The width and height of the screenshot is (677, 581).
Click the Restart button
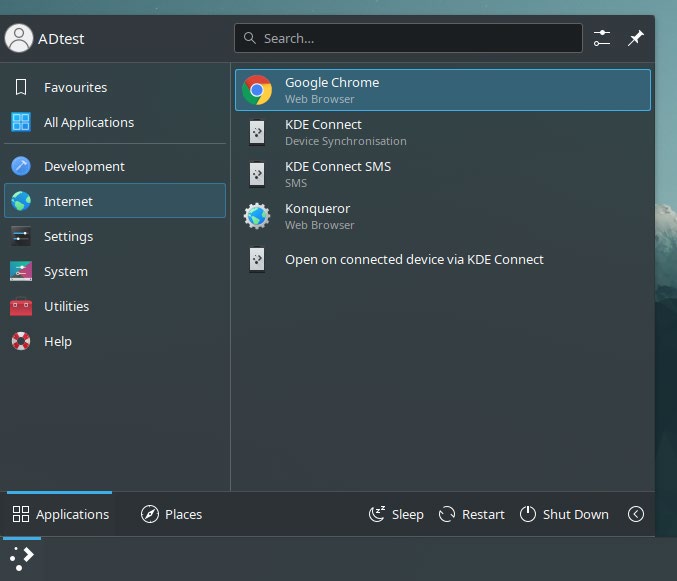[x=471, y=514]
